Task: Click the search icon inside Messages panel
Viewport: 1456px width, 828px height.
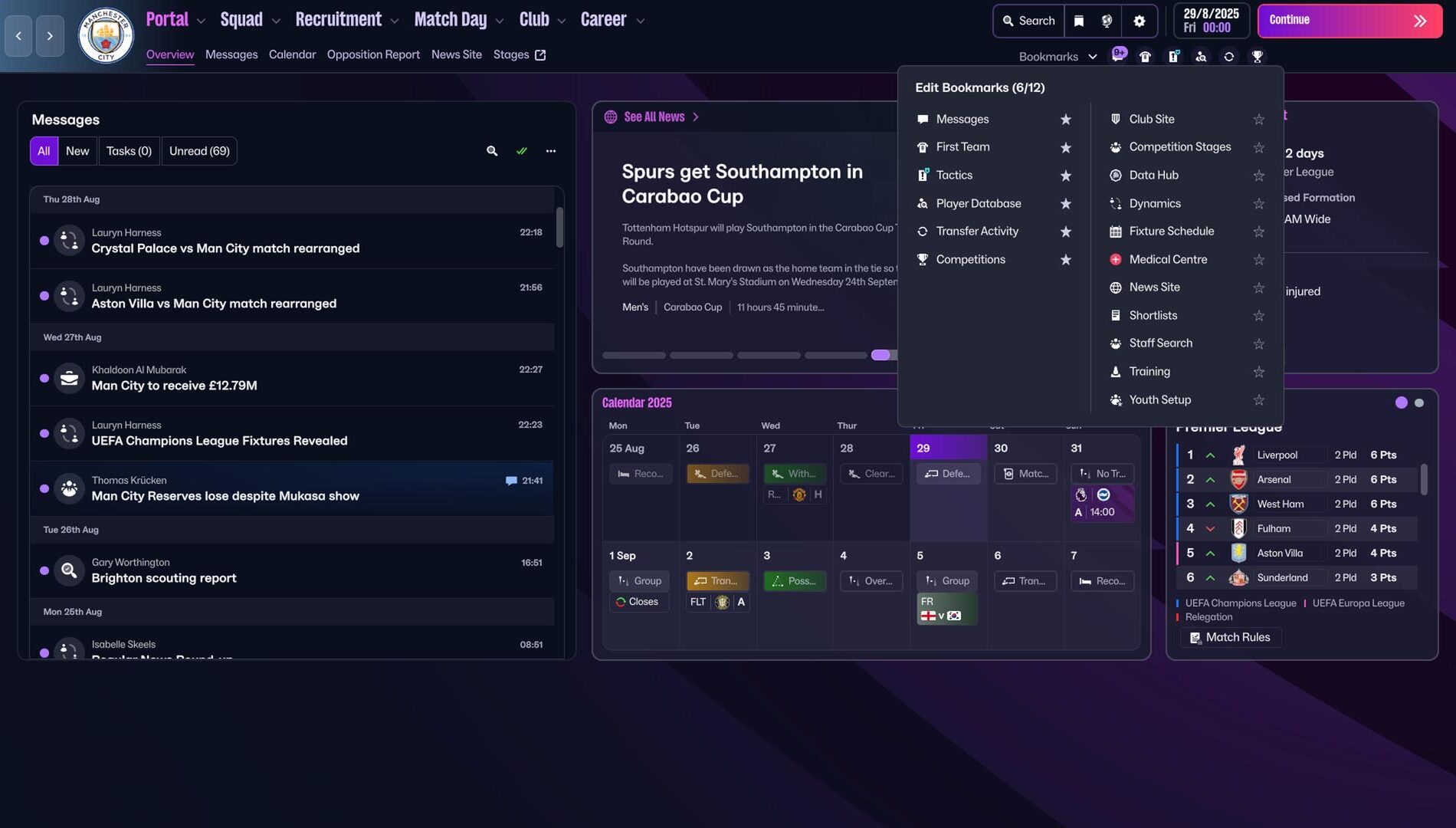Action: pos(492,151)
